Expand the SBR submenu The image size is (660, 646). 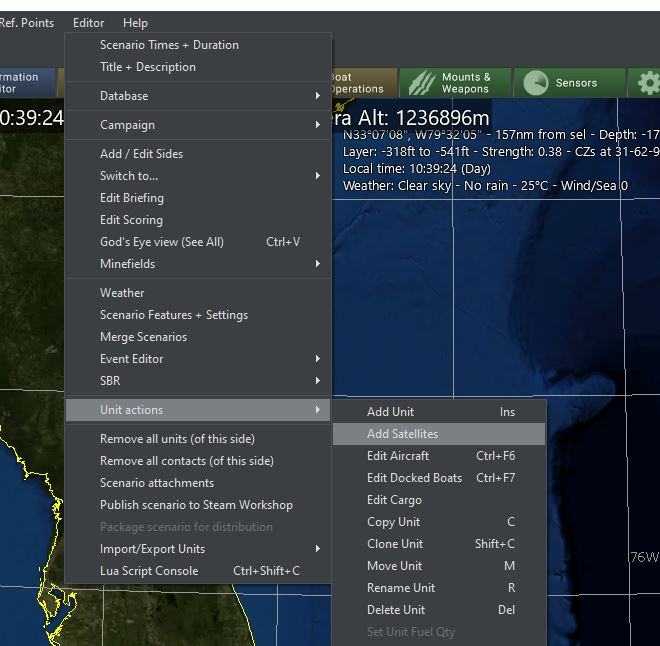198,381
